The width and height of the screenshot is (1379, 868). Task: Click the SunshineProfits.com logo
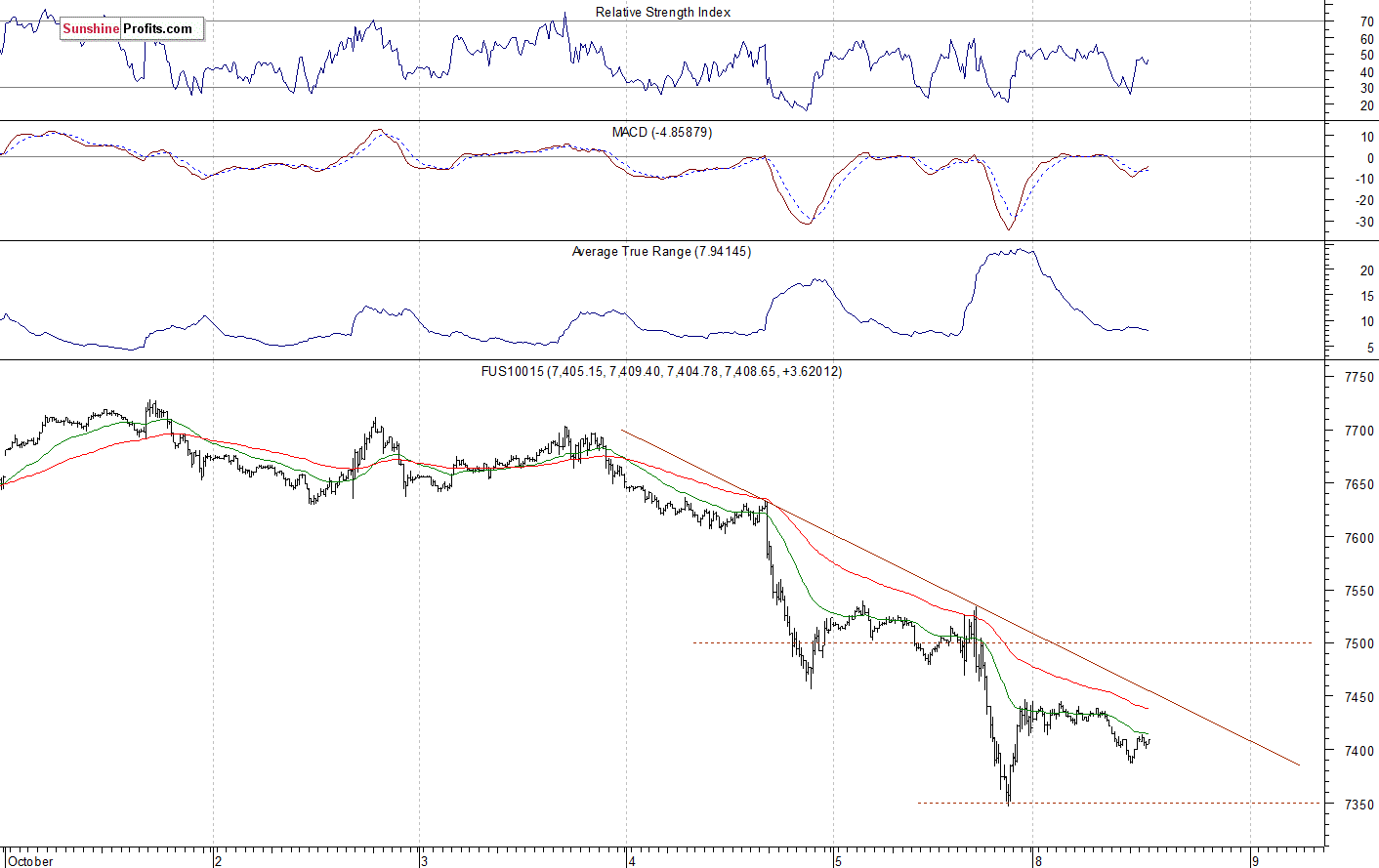pos(132,28)
